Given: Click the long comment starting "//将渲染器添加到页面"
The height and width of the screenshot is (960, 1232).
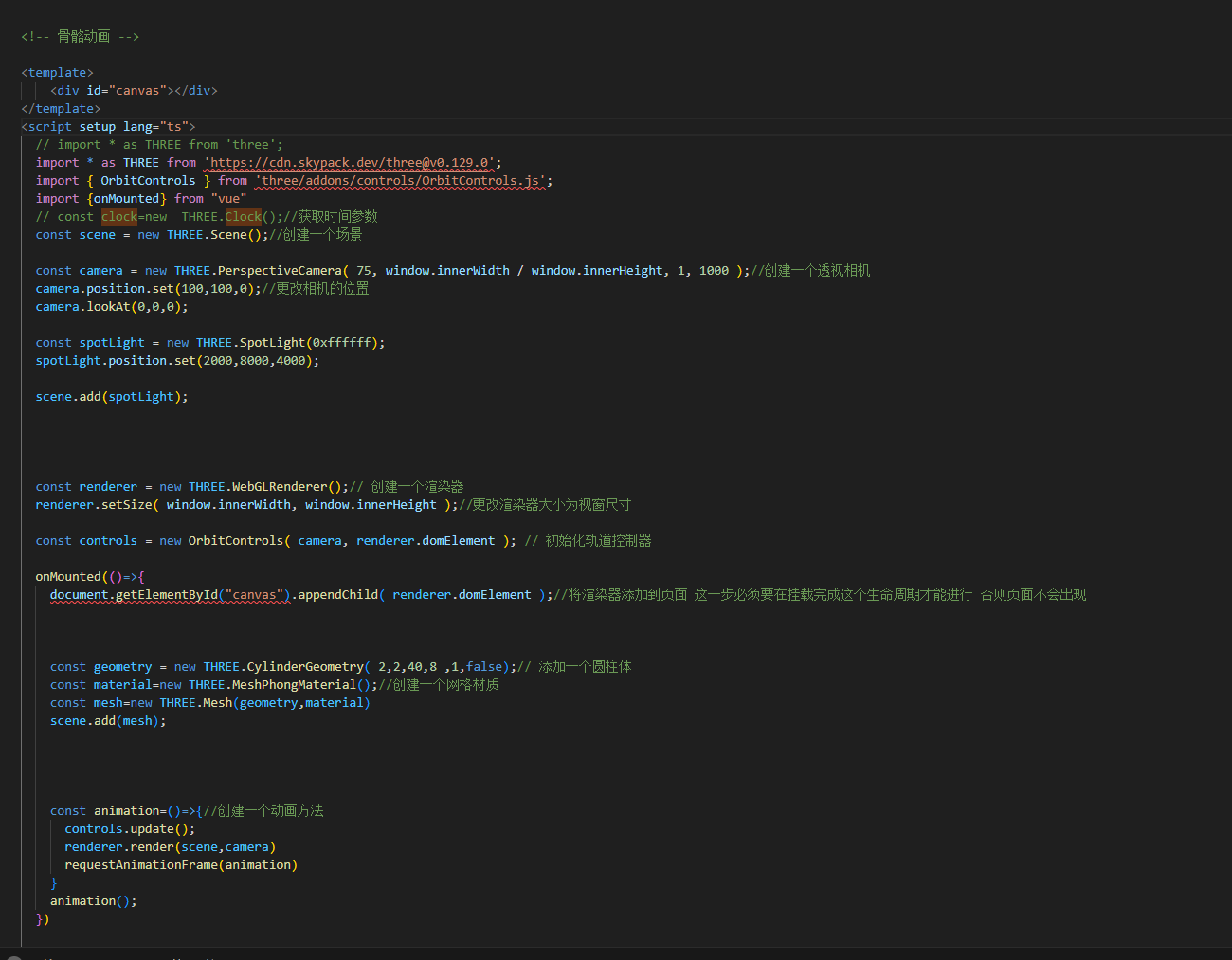Looking at the screenshot, I should tap(820, 595).
